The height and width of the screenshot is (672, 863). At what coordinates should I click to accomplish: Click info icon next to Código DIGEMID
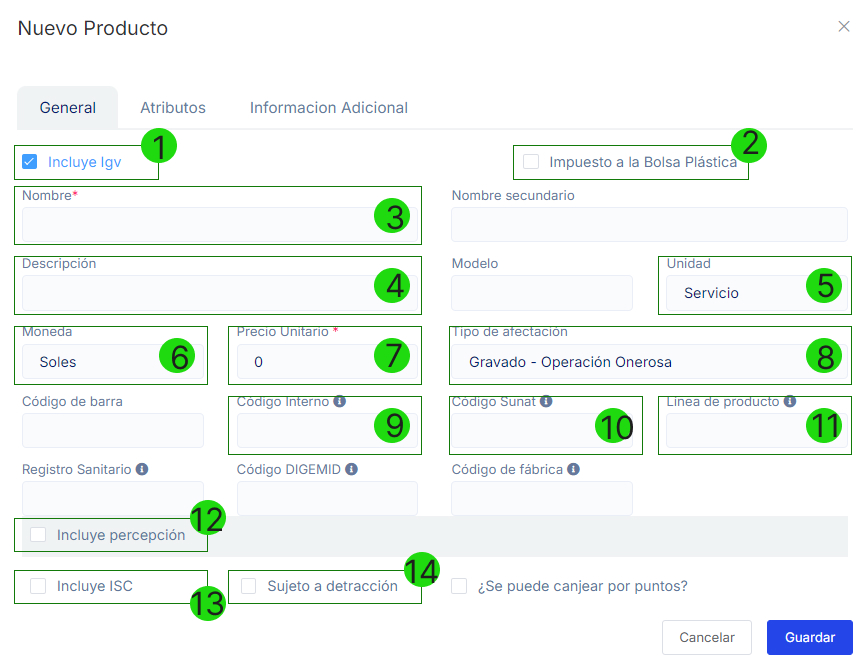pyautogui.click(x=351, y=469)
